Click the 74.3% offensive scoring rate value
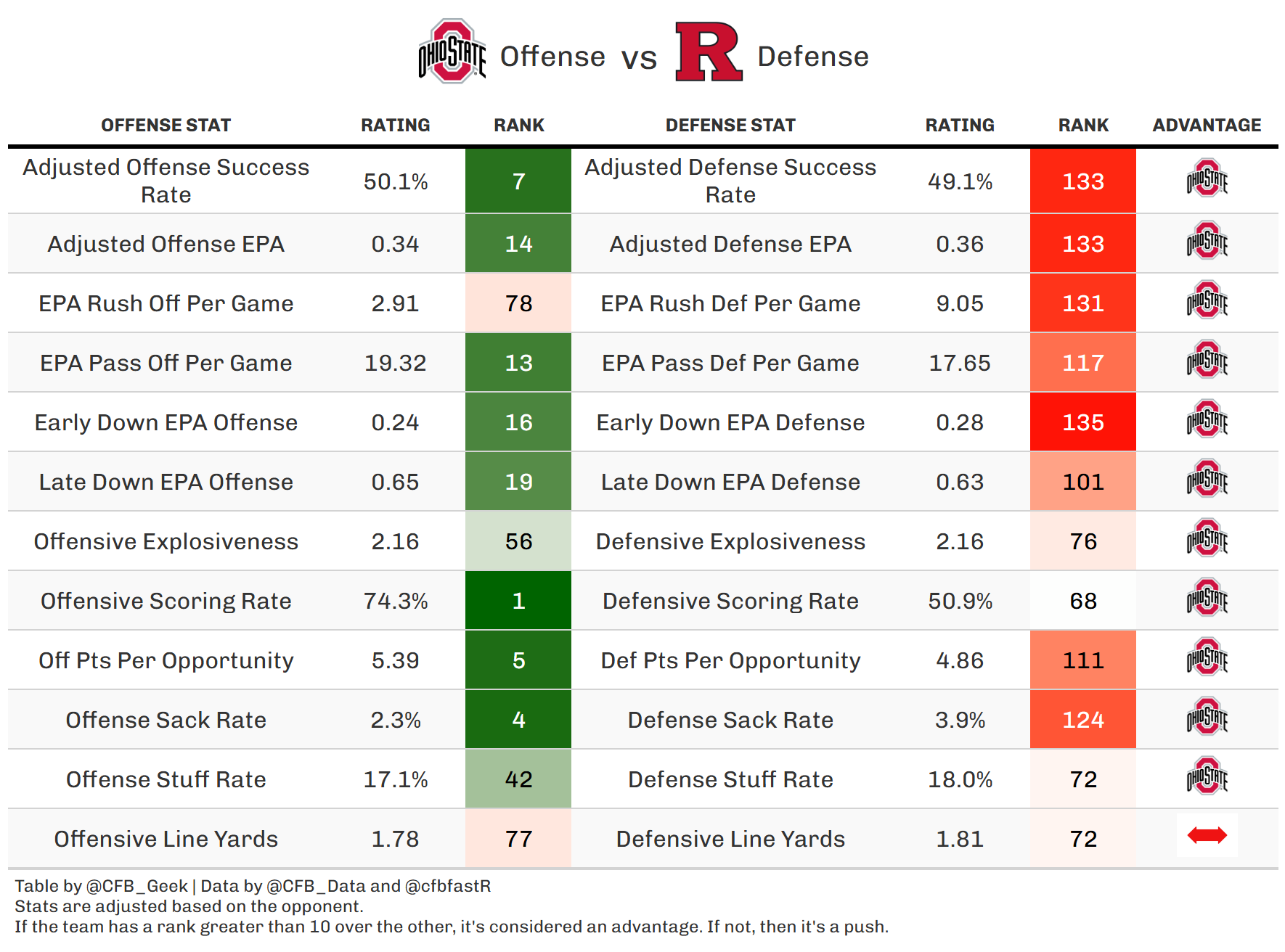 [396, 601]
